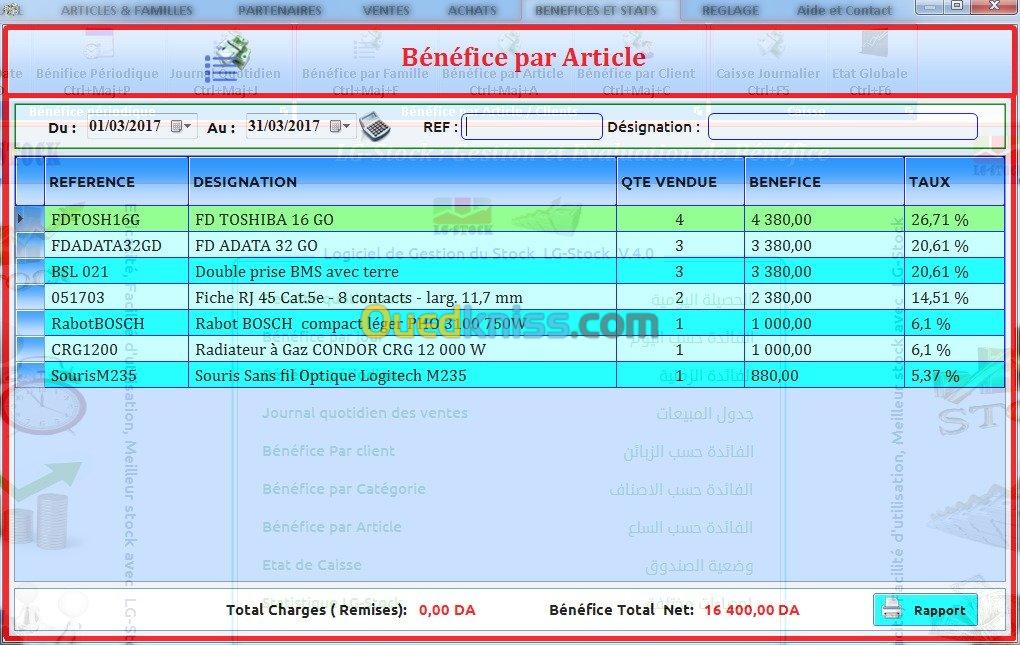Select the BENEFICES ET STATS tab

pos(596,10)
